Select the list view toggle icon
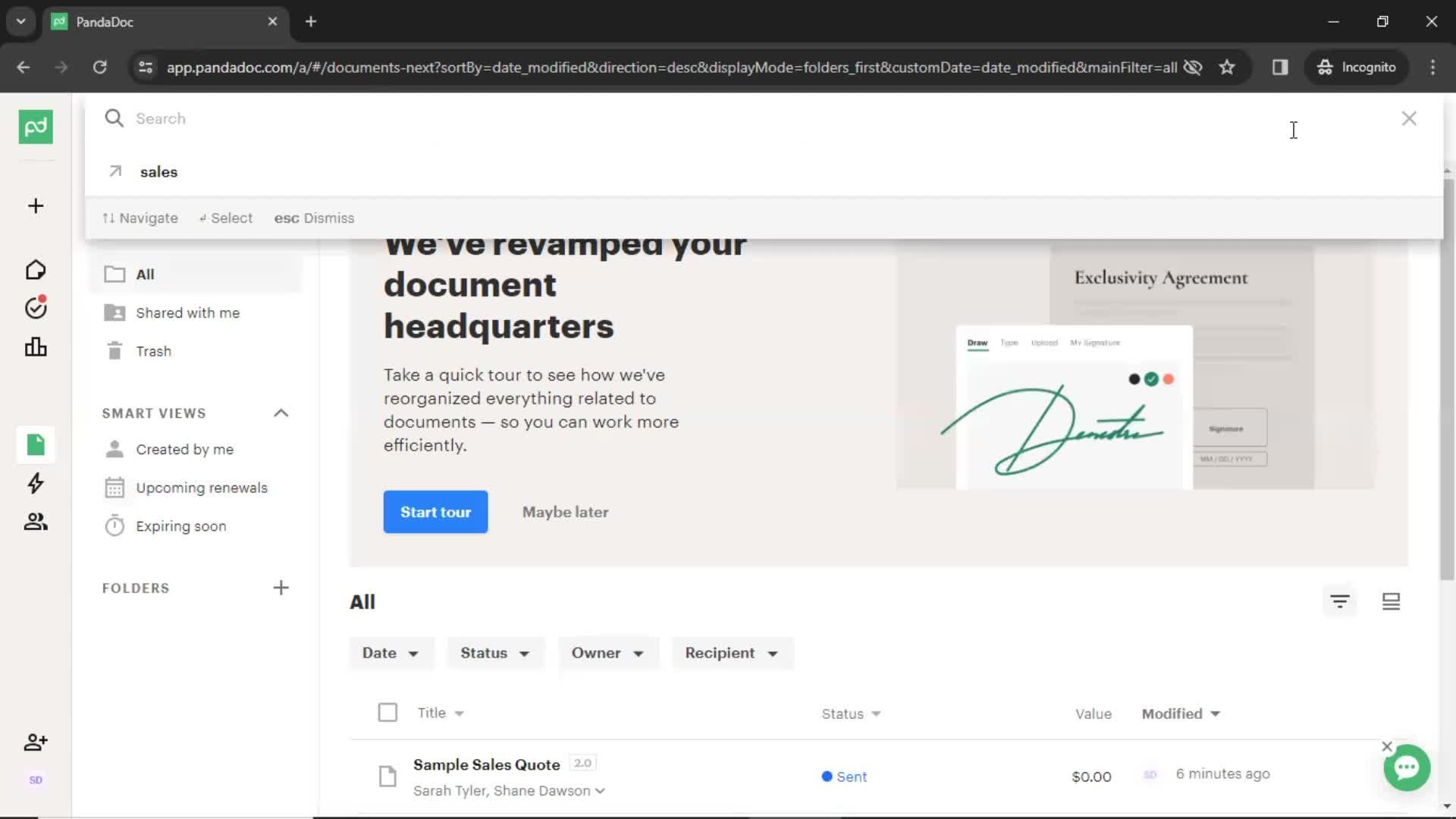The image size is (1456, 819). click(1393, 601)
